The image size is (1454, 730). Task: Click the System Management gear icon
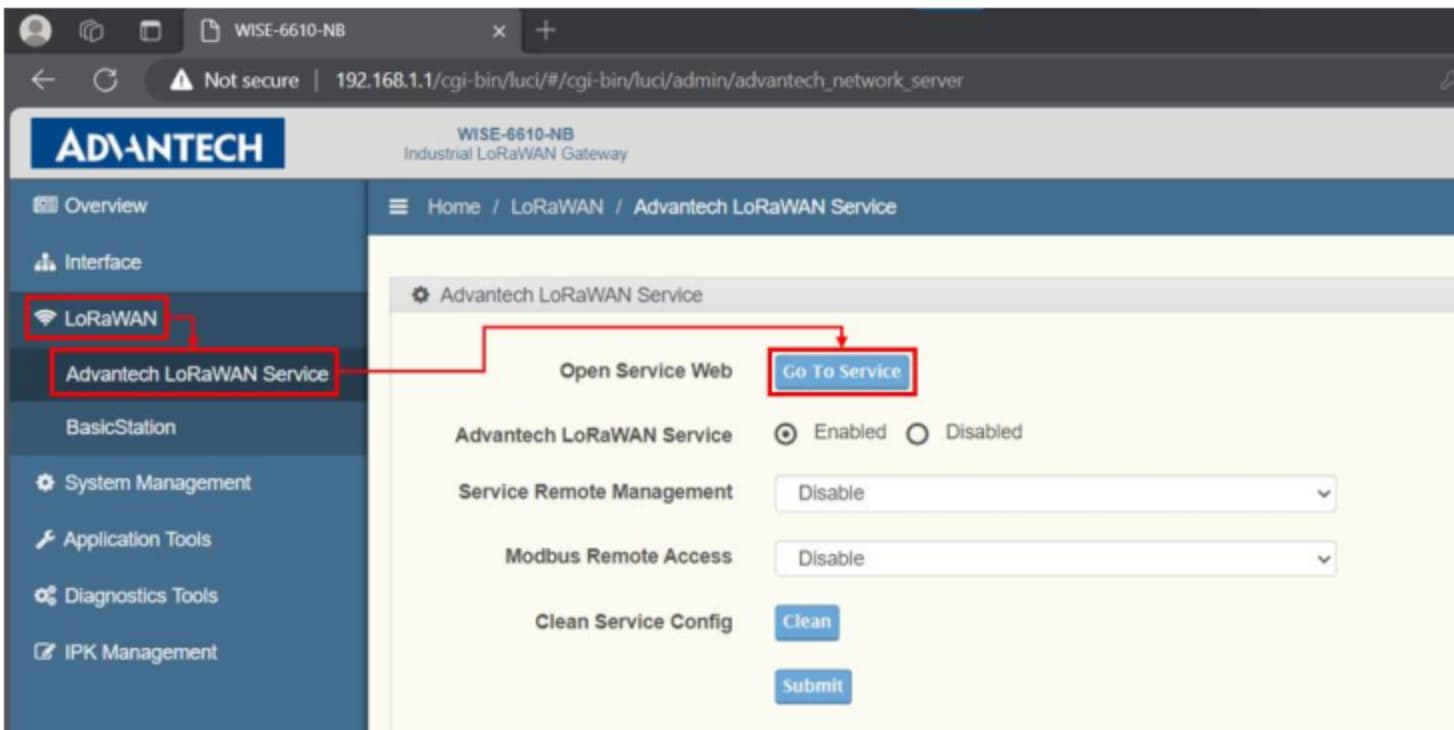(45, 483)
